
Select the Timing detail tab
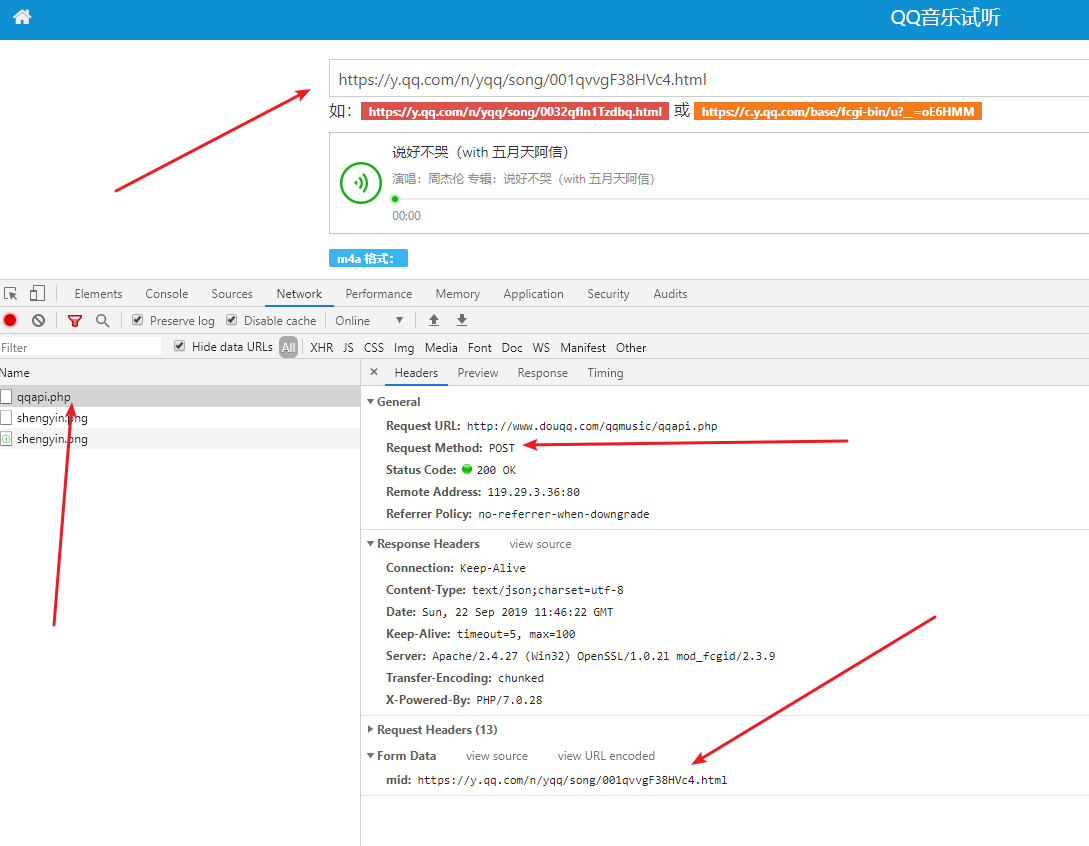coord(605,373)
